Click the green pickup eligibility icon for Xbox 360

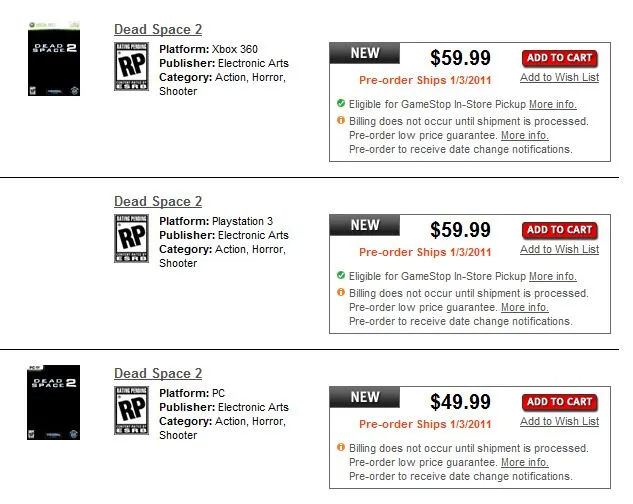[x=341, y=103]
